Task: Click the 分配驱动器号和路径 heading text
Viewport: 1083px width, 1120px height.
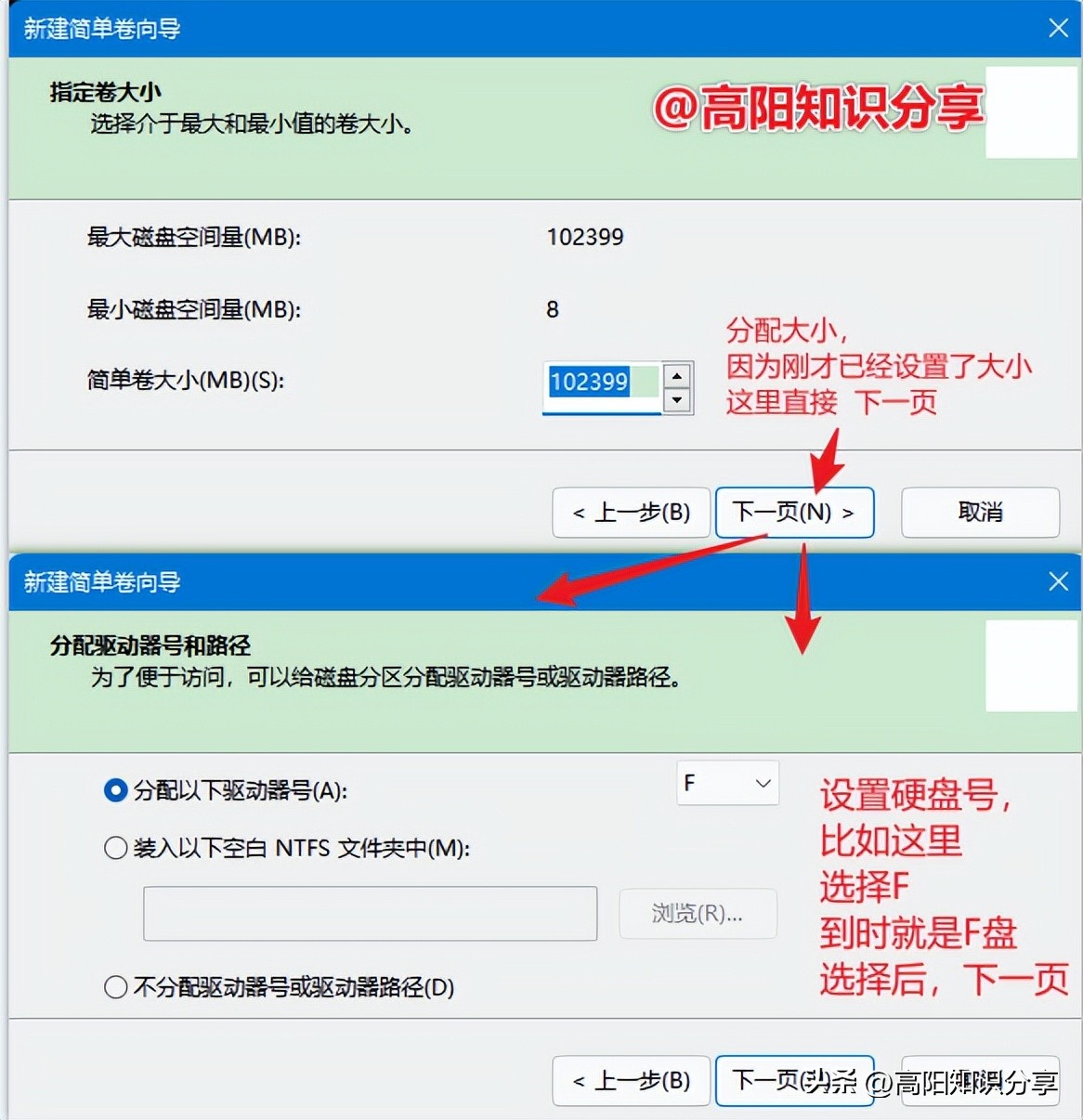Action: [148, 645]
